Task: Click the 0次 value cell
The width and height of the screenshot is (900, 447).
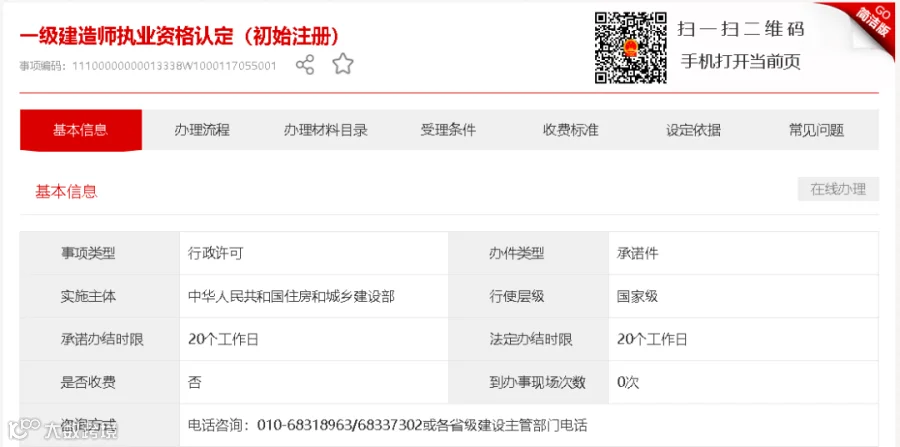Action: [743, 382]
